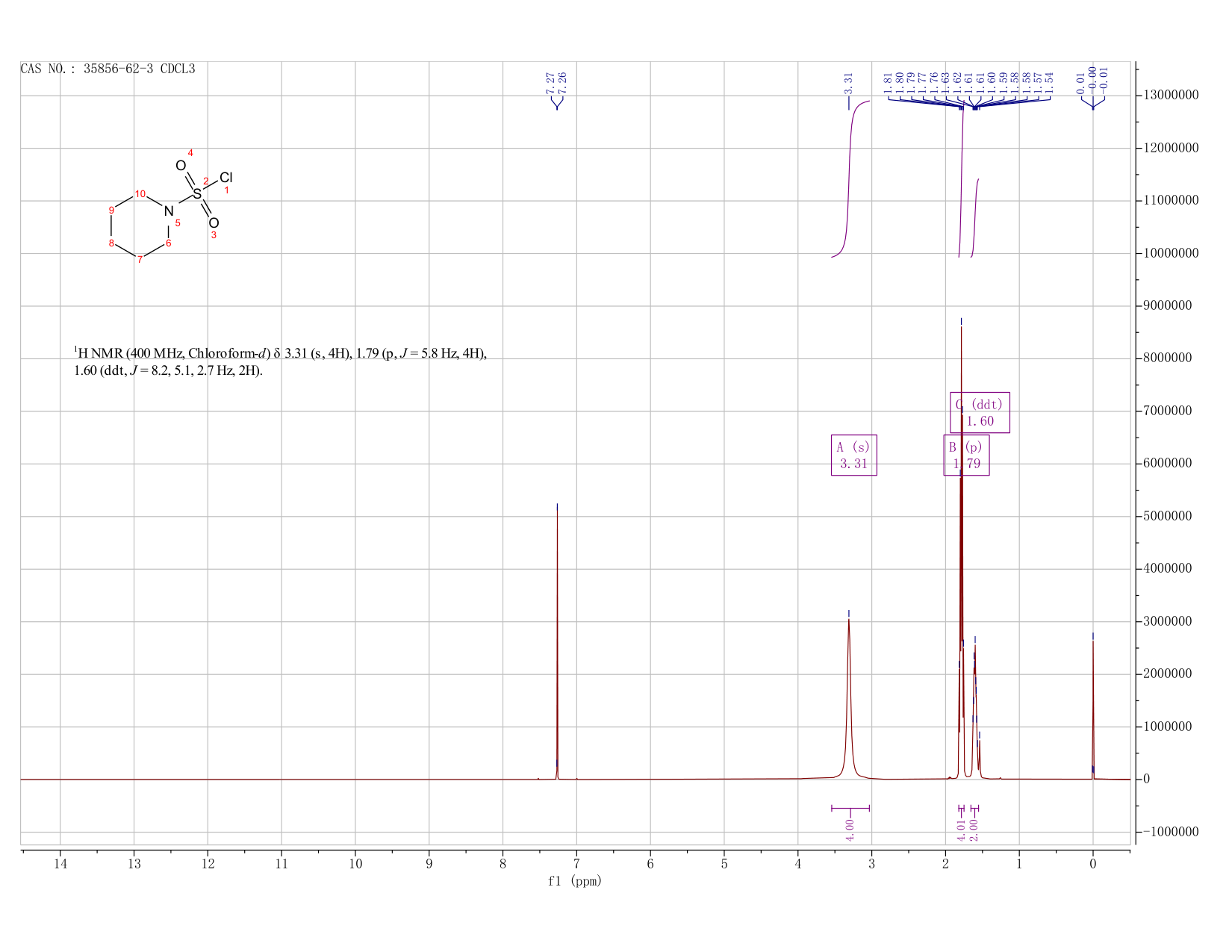Click the chloroform solvent peak near 7.26 ppm
This screenshot has width=1232, height=952.
[557, 642]
